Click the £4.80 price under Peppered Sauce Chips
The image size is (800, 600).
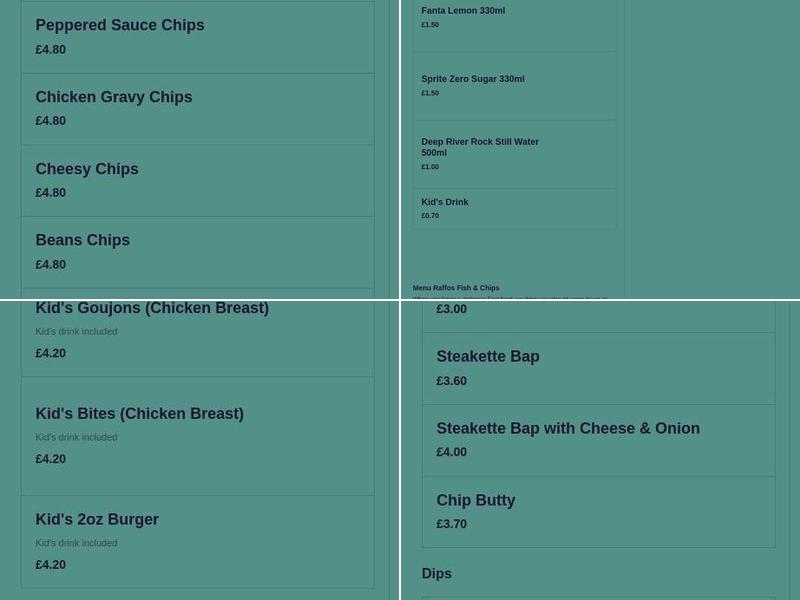(51, 49)
